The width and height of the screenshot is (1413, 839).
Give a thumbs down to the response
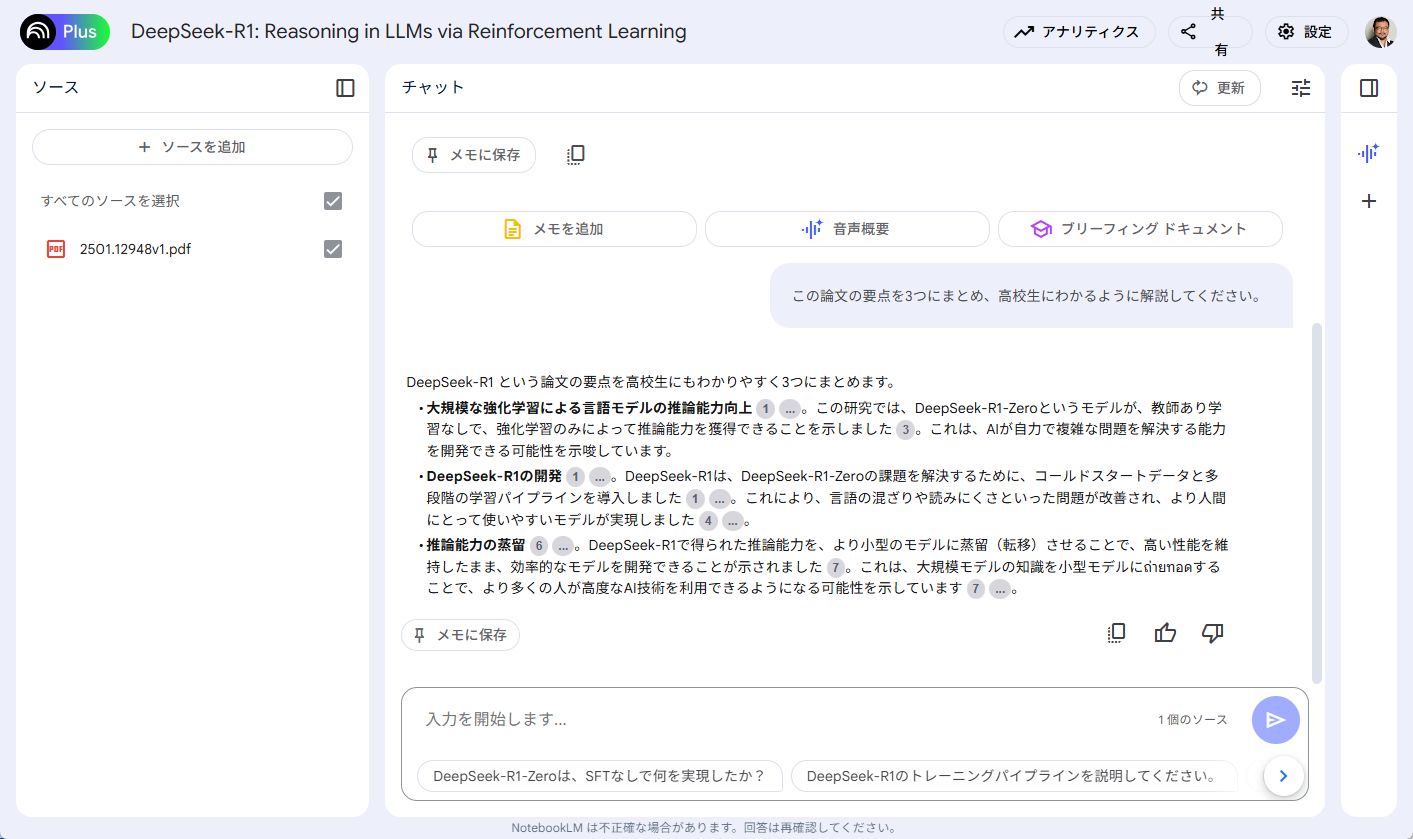click(1212, 632)
